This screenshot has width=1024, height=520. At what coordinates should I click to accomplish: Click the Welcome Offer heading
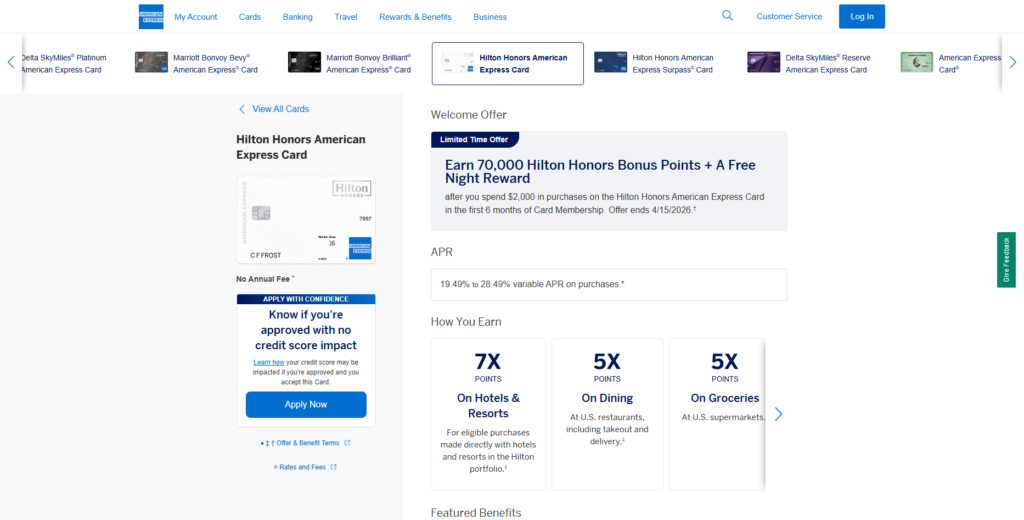468,115
